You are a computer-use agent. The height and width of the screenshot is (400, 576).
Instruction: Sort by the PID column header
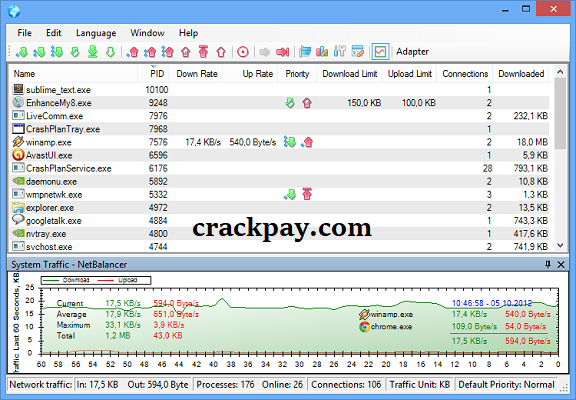[154, 74]
